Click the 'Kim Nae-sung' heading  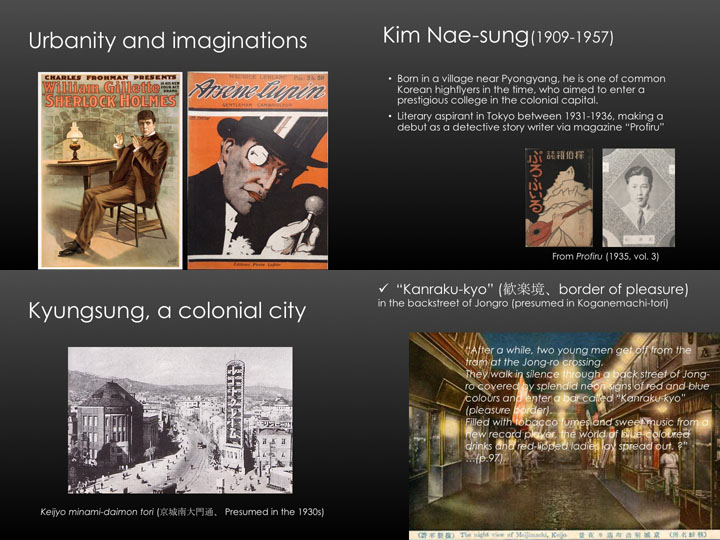[x=456, y=35]
